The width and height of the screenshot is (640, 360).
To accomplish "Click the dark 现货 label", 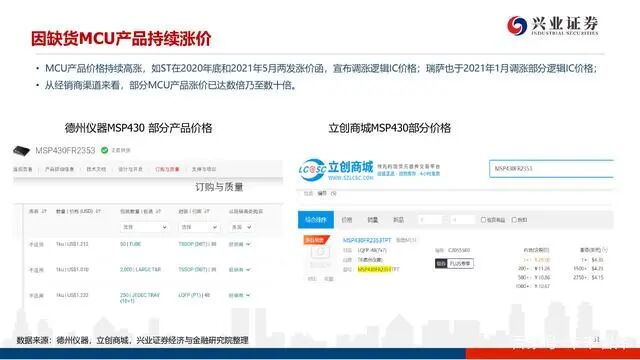I will click(441, 264).
